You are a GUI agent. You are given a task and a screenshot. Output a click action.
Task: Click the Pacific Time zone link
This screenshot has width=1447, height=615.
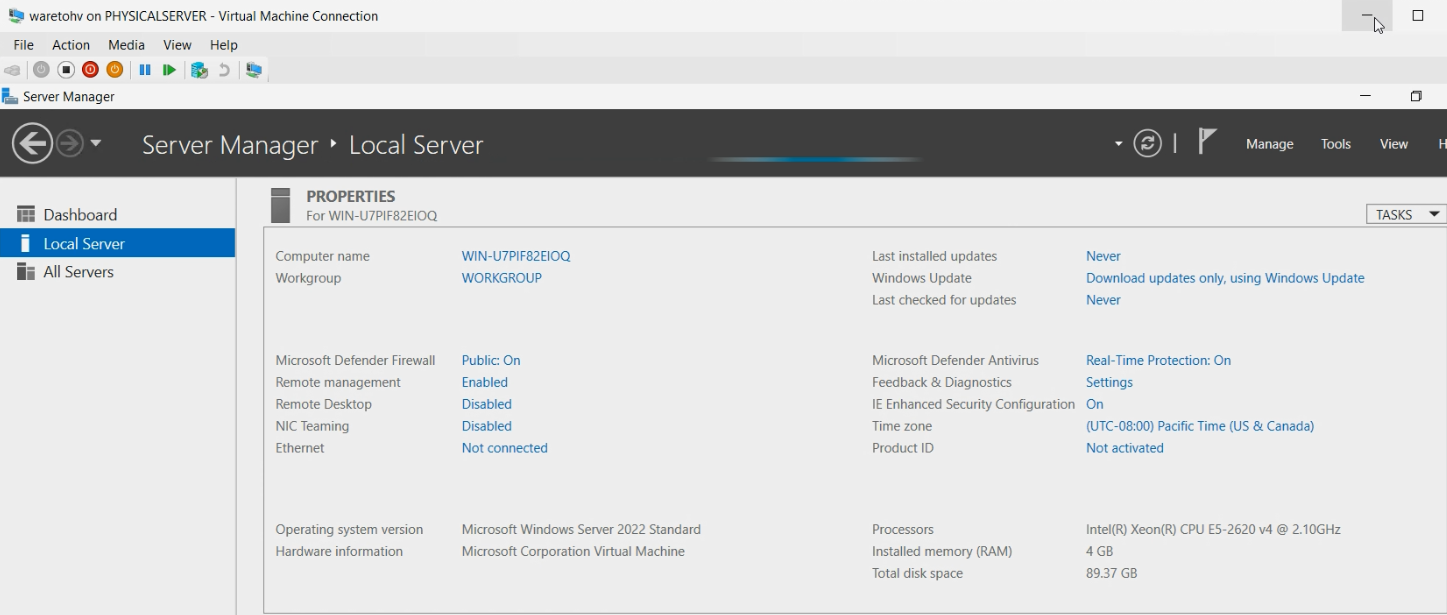coord(1200,426)
